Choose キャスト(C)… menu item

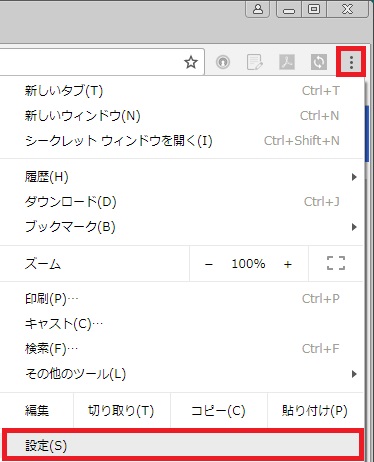[182, 324]
